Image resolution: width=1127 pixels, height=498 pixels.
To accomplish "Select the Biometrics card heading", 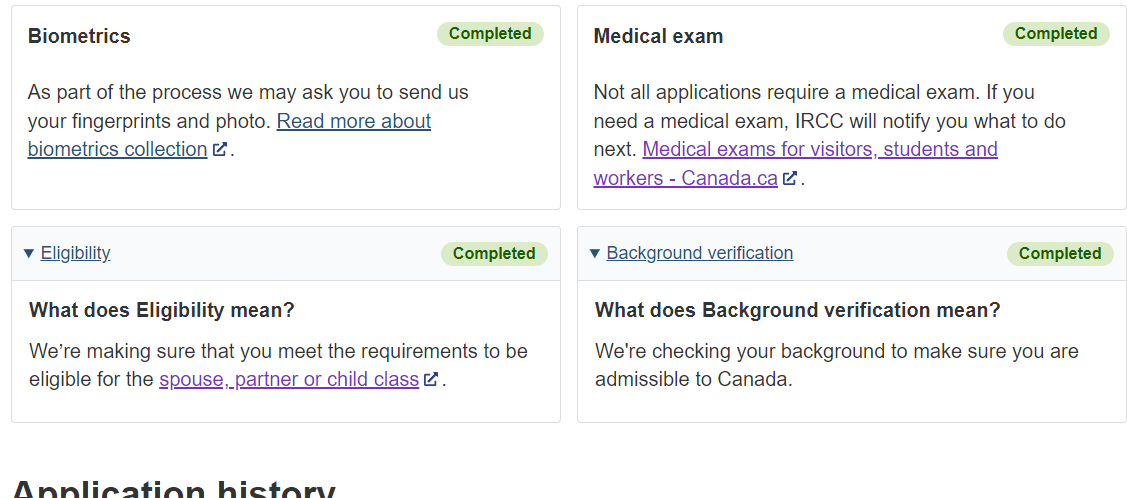I will coord(79,36).
